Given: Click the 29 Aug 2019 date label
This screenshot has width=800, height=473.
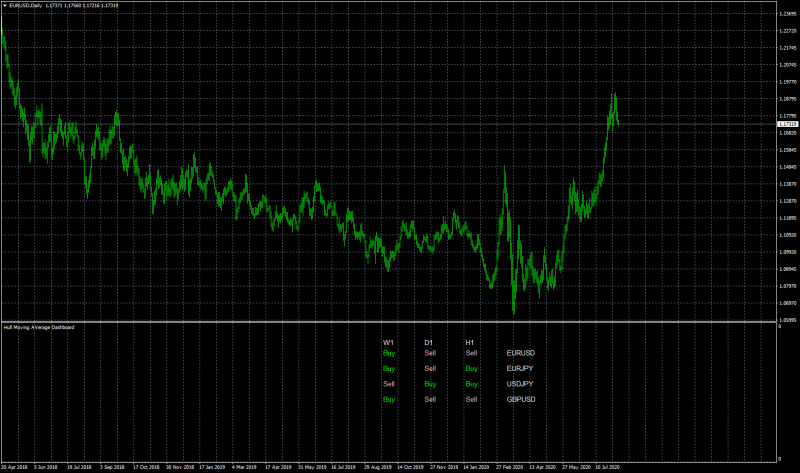Looking at the screenshot, I should click(x=378, y=467).
